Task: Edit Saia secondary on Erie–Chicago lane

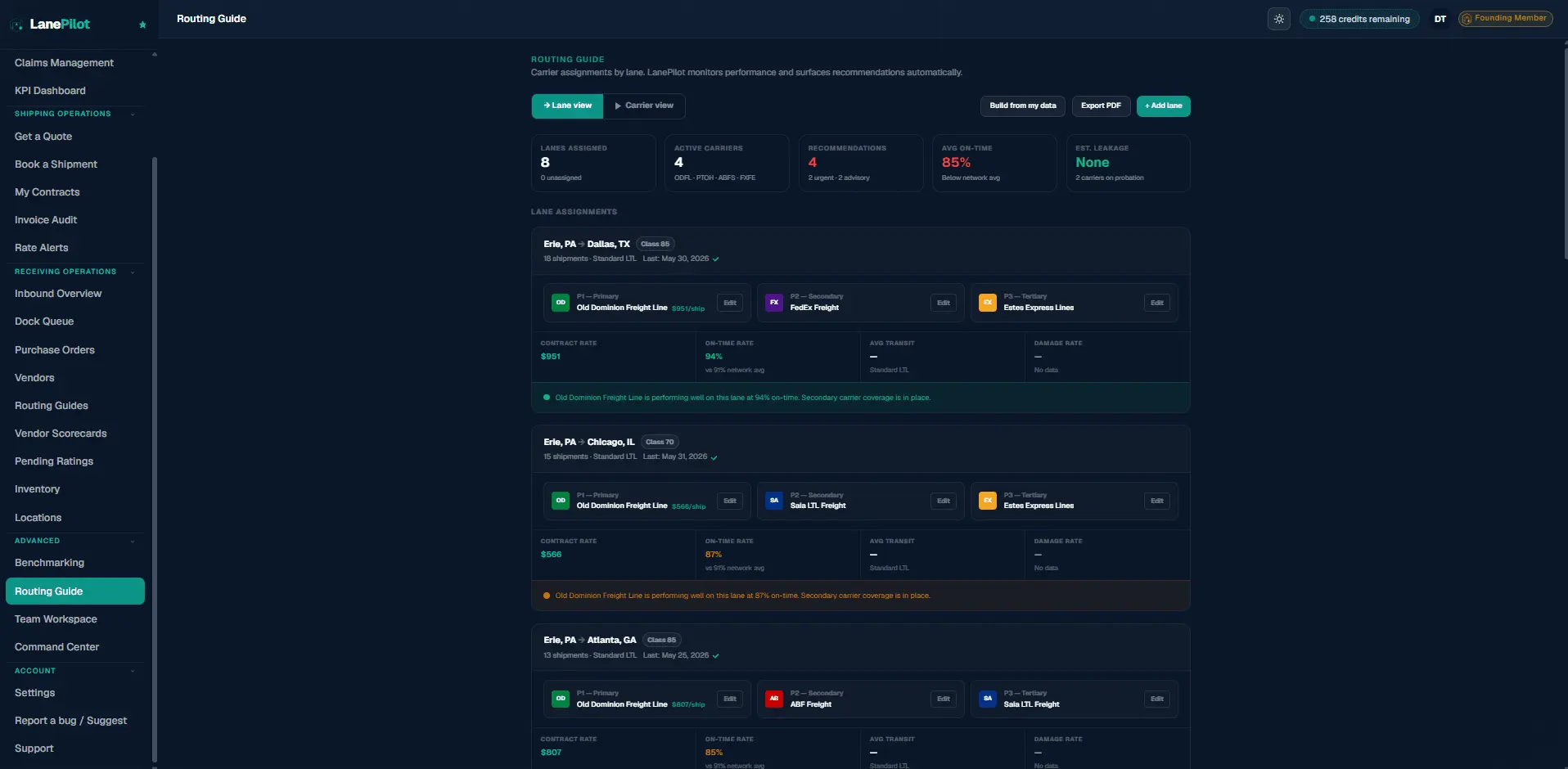Action: tap(944, 501)
